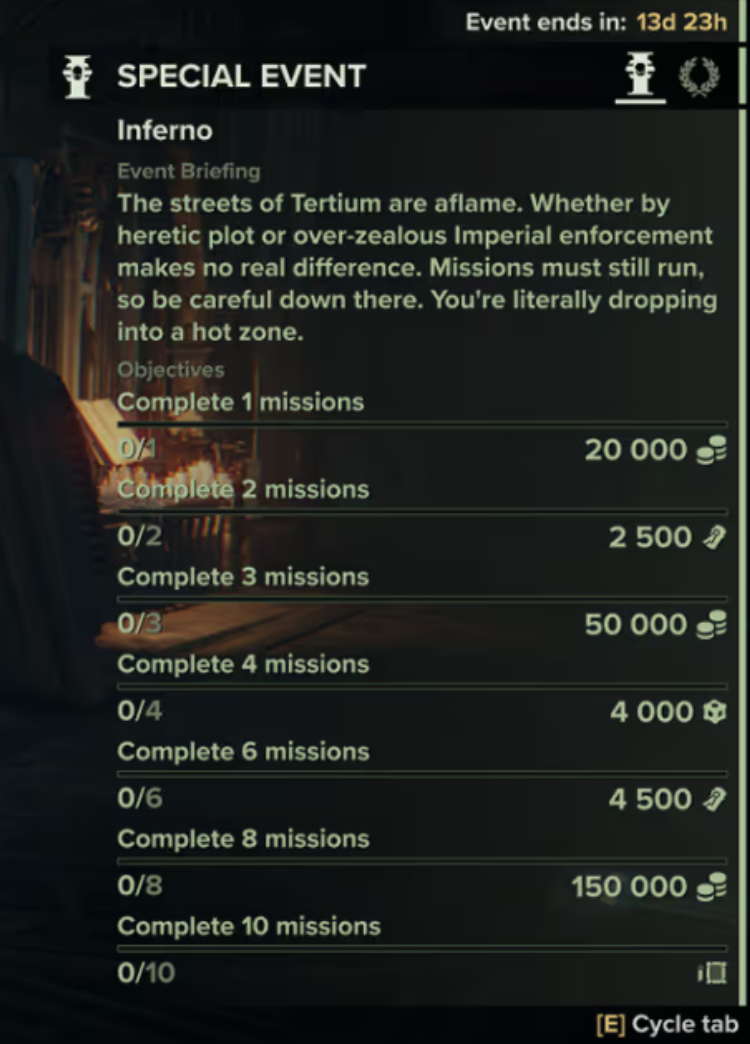Click the Complete 1 missions progress bar

pos(421,424)
